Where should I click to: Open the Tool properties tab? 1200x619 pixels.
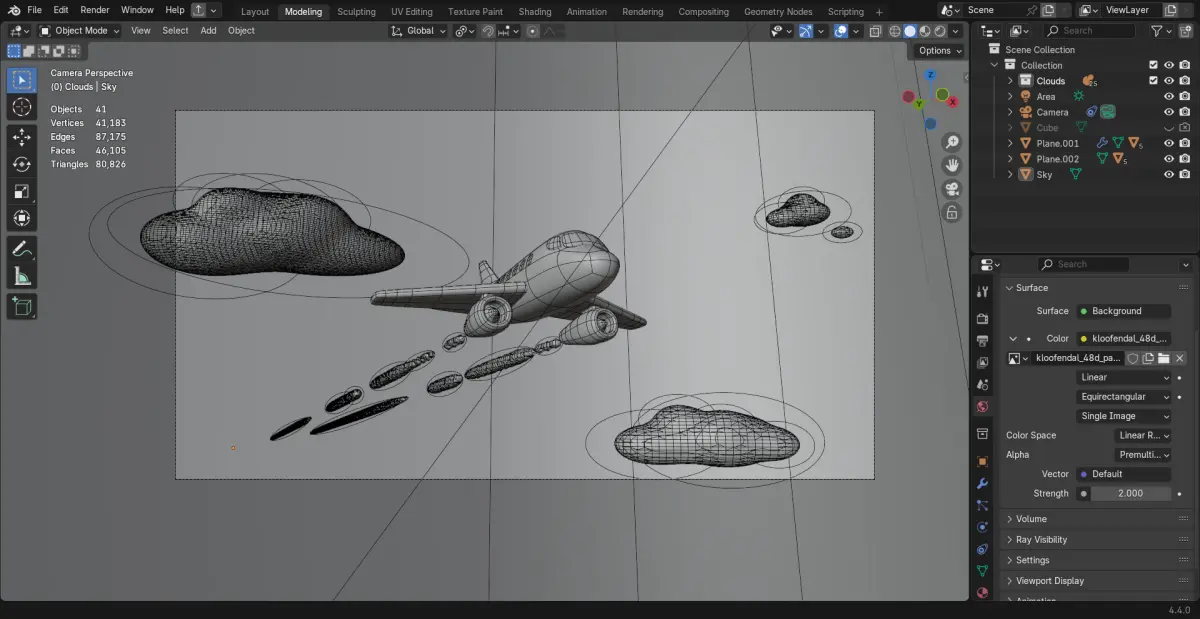point(982,292)
